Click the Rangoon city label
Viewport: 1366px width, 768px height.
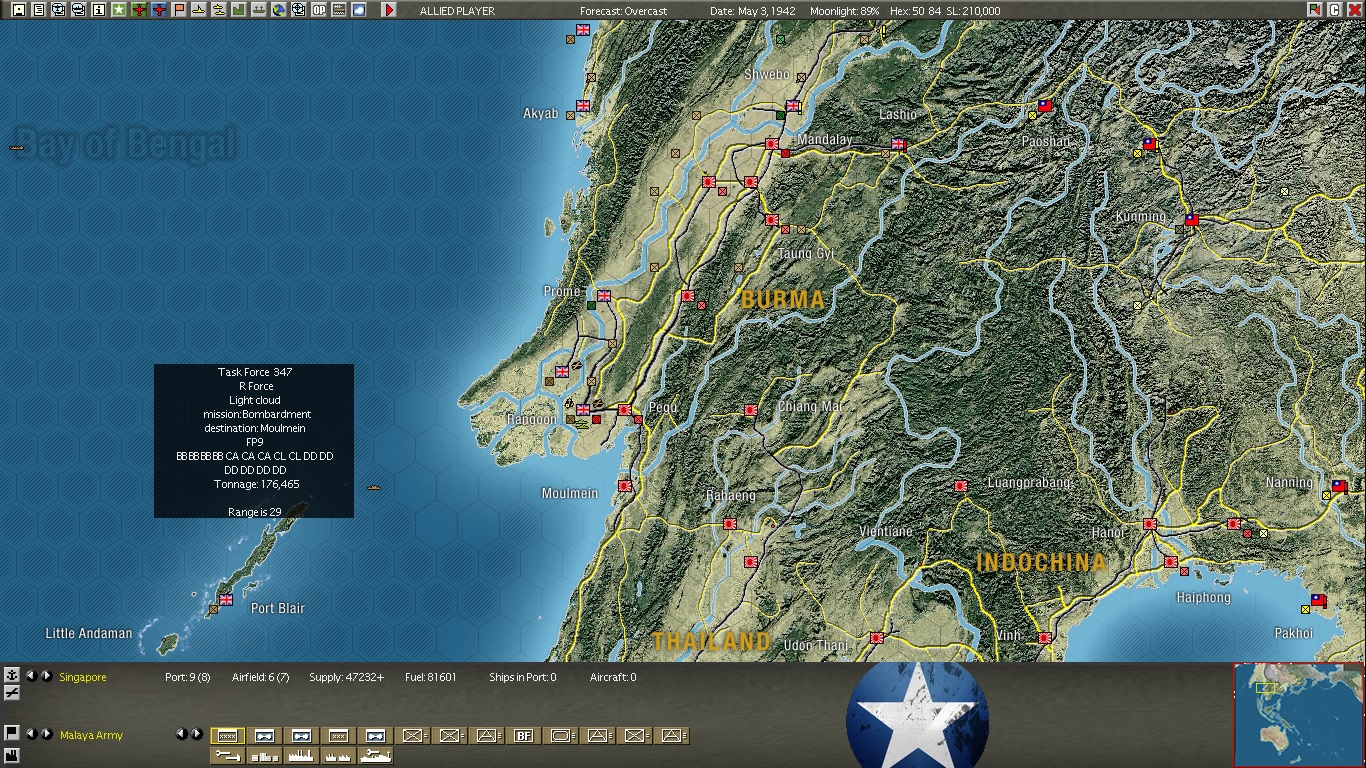coord(532,419)
